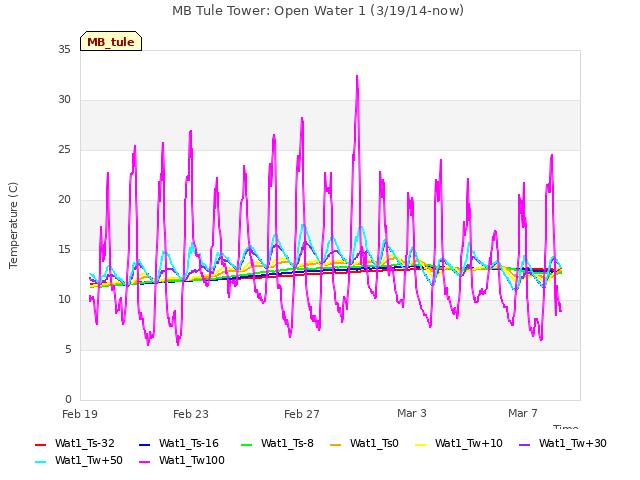Click the 10 y-axis tick label
The image size is (640, 480).
click(x=64, y=300)
